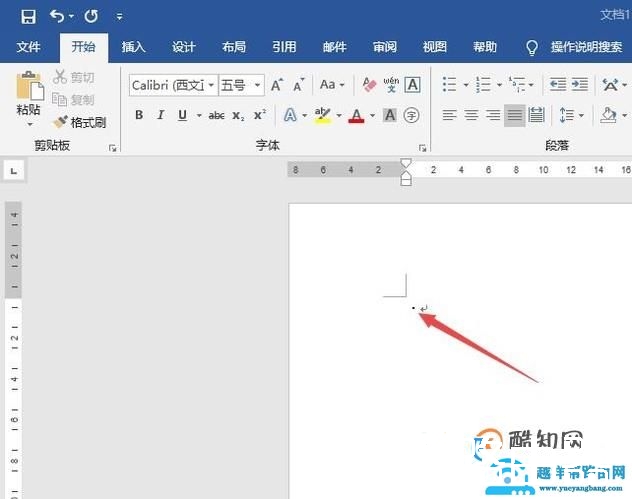Save the document with the floppy disk icon
The height and width of the screenshot is (499, 632).
pos(28,17)
